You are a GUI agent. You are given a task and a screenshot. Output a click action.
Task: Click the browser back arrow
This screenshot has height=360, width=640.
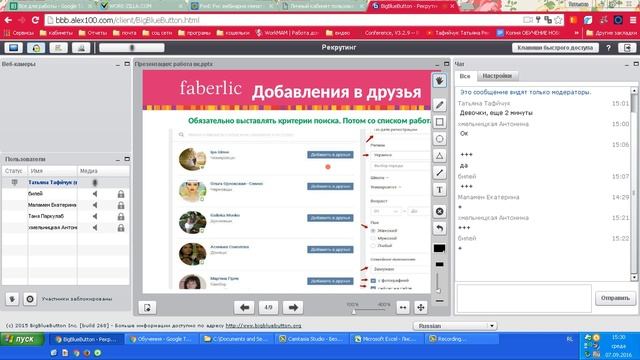(x=8, y=20)
